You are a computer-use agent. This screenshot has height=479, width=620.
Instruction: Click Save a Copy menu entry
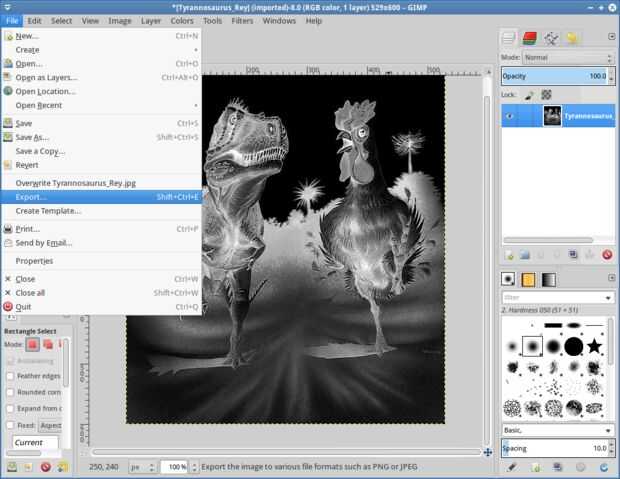[x=101, y=151]
